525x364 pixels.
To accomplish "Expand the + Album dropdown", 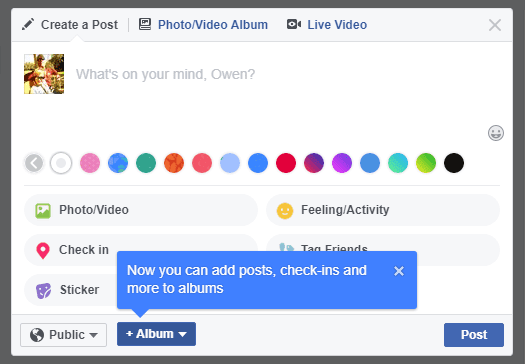I will pos(156,334).
